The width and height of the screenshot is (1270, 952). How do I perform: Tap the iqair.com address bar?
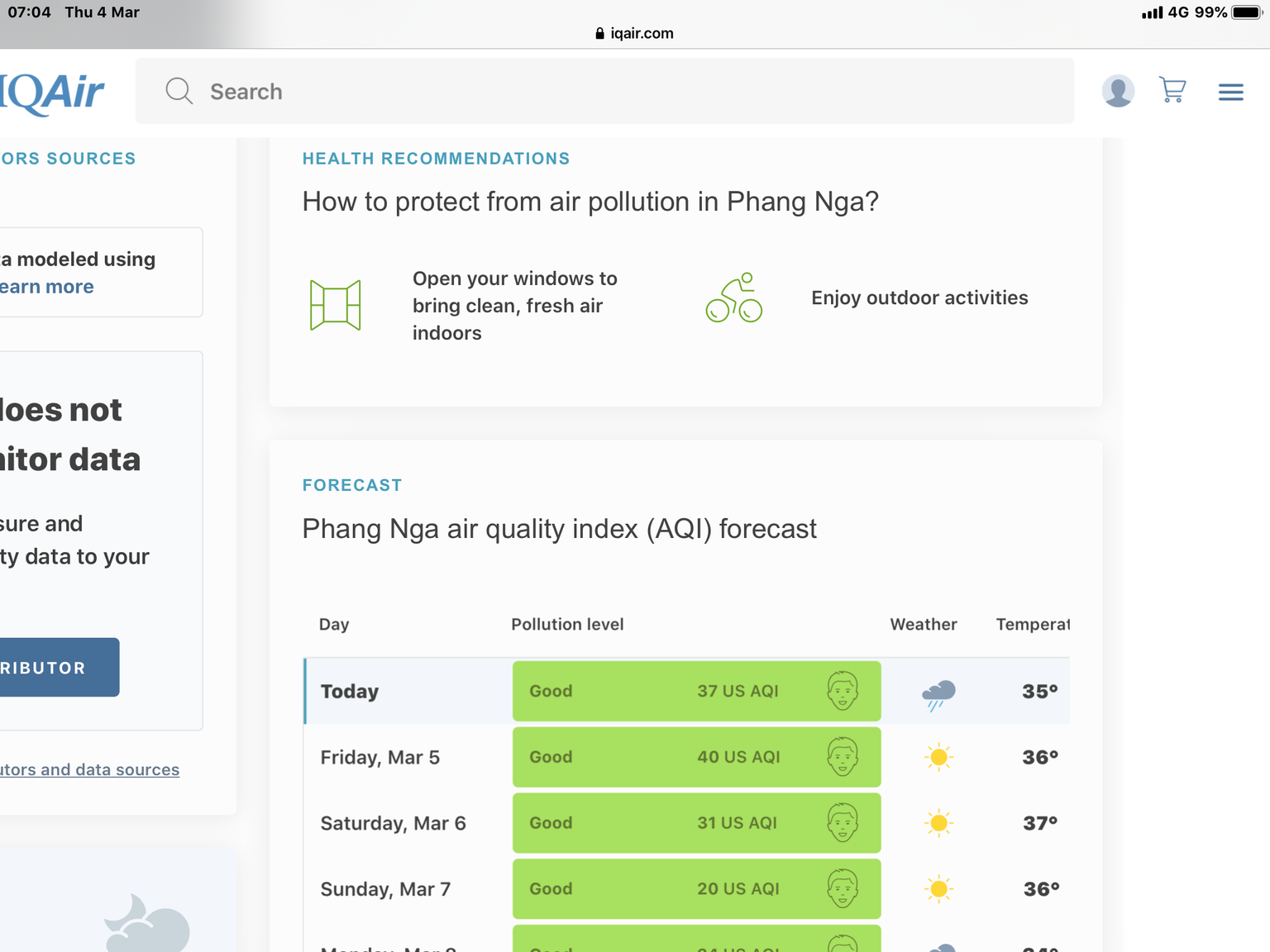634,33
